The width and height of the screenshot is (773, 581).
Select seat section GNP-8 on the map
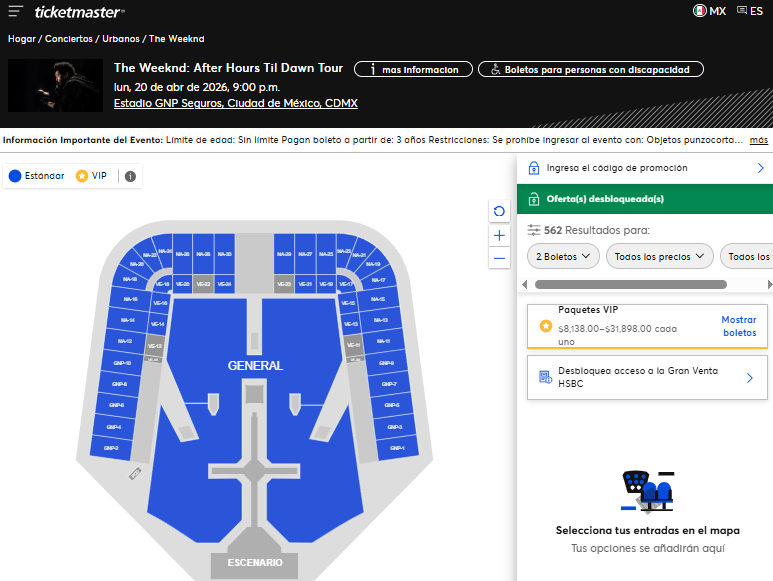coord(119,384)
